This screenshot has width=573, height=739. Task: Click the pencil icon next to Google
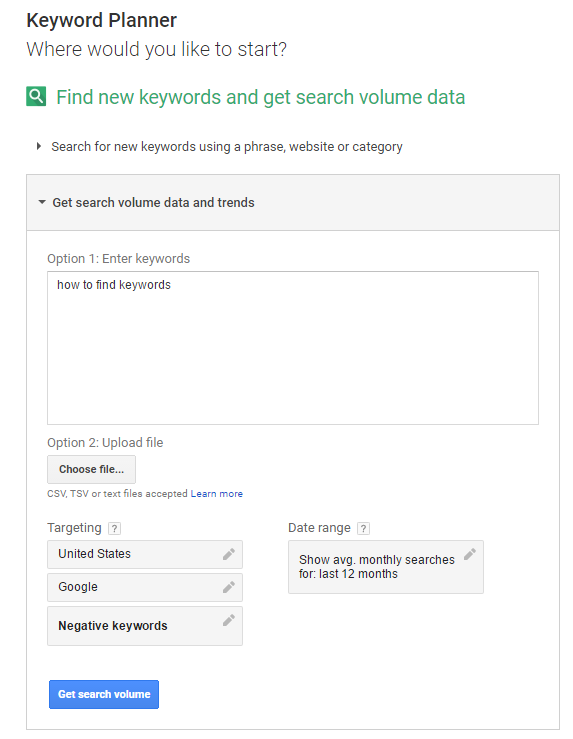pos(229,587)
